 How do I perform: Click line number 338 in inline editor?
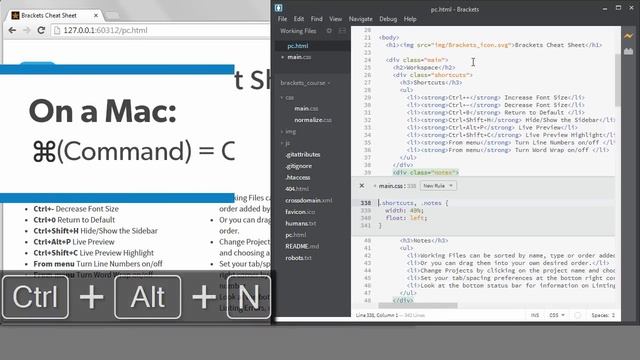click(366, 203)
